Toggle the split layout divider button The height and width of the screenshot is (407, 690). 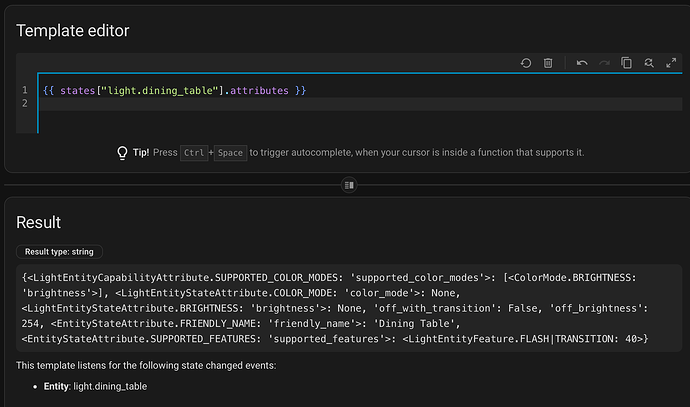(349, 185)
